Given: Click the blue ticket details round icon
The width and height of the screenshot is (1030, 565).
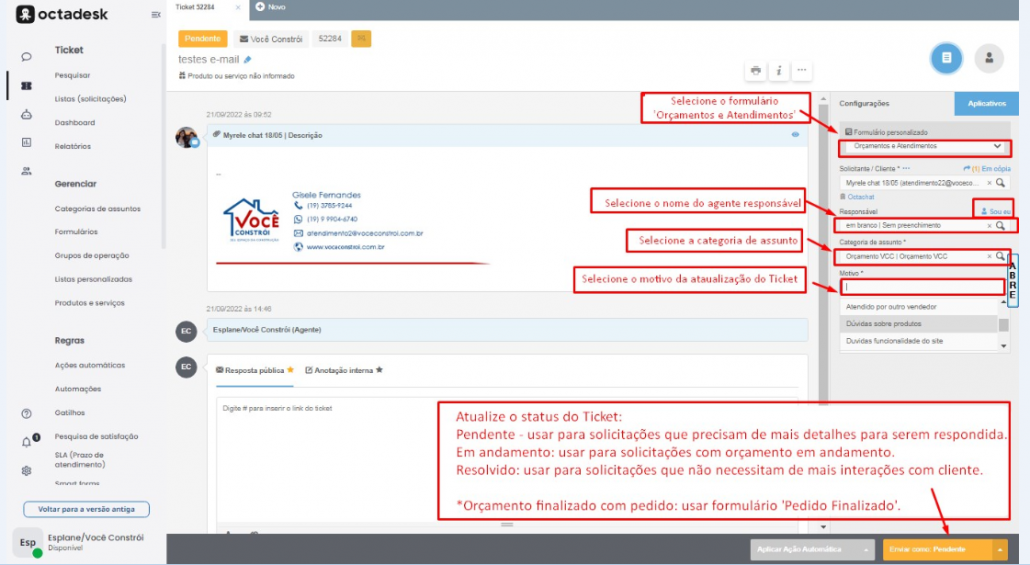Looking at the screenshot, I should [945, 58].
